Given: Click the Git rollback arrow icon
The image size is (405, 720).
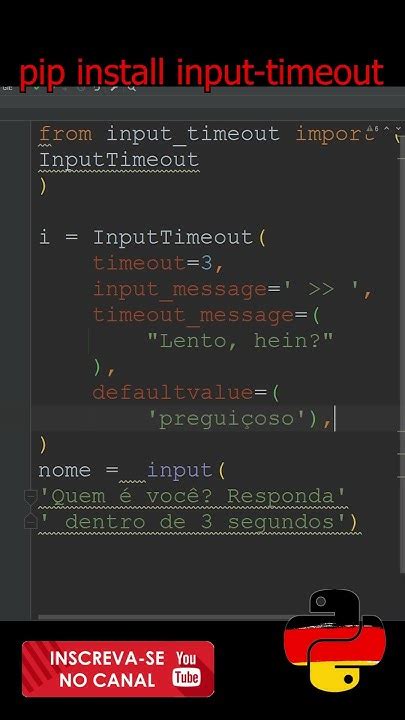Looking at the screenshot, I should click(x=97, y=88).
